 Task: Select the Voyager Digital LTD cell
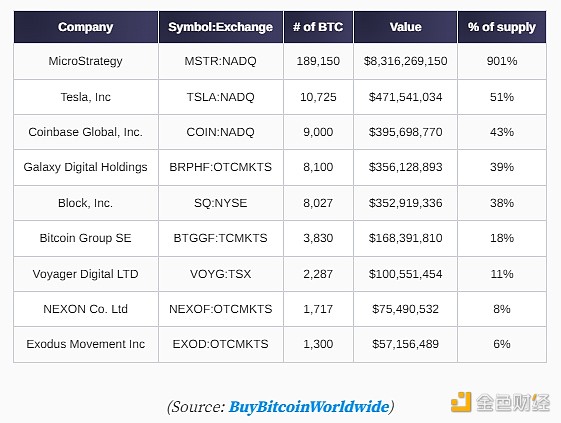[86, 274]
